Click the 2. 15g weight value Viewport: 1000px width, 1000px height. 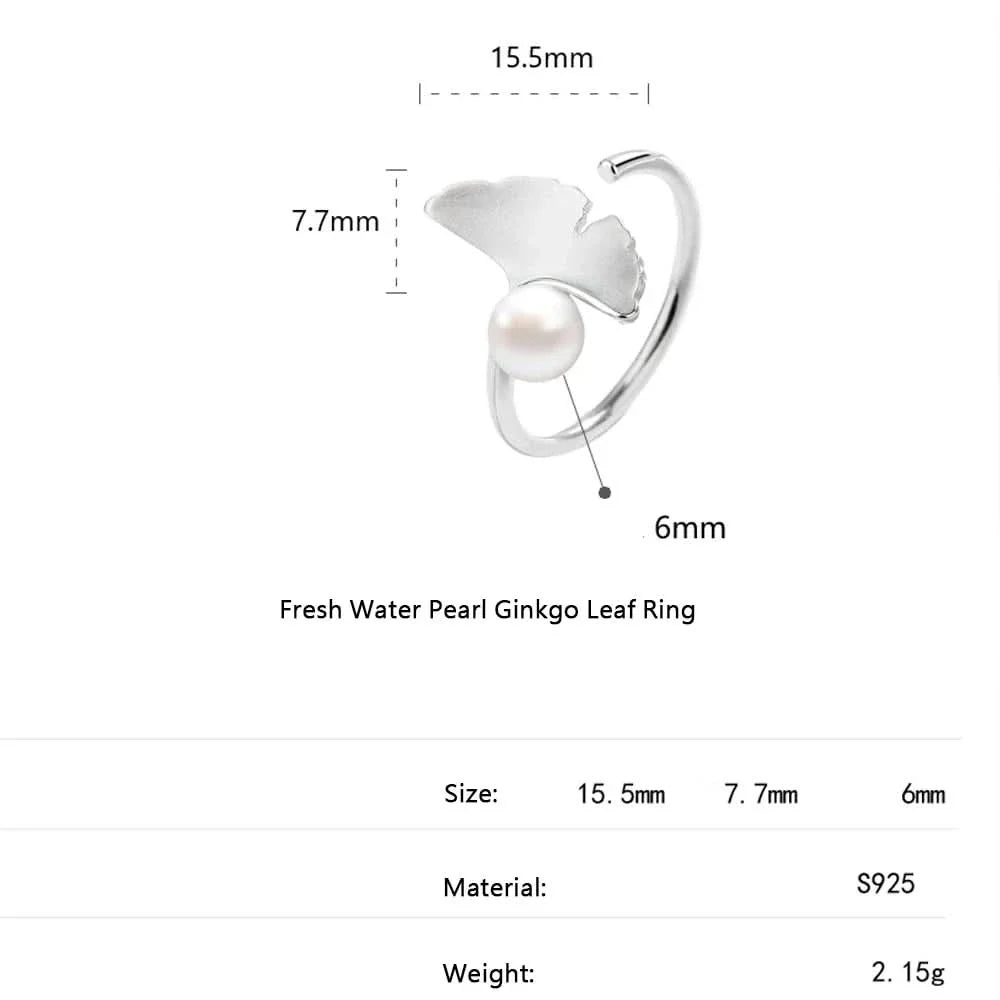(x=908, y=971)
